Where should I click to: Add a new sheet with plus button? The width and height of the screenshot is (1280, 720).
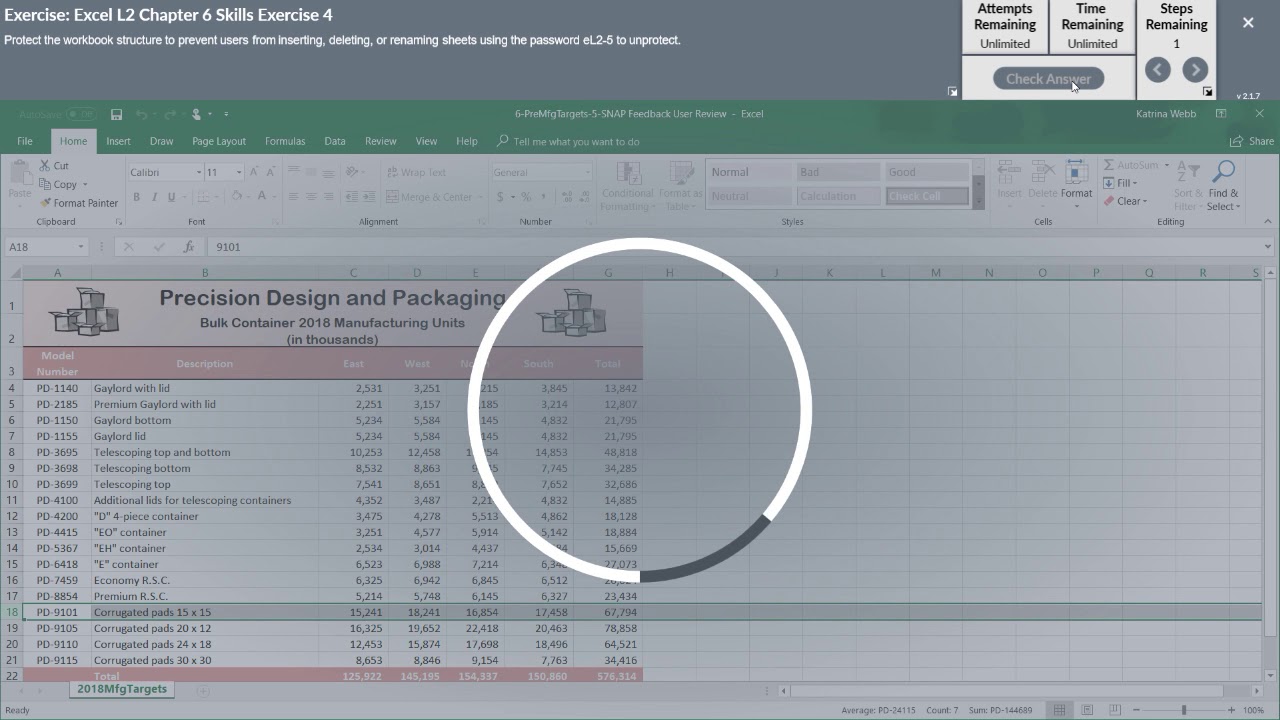point(203,690)
